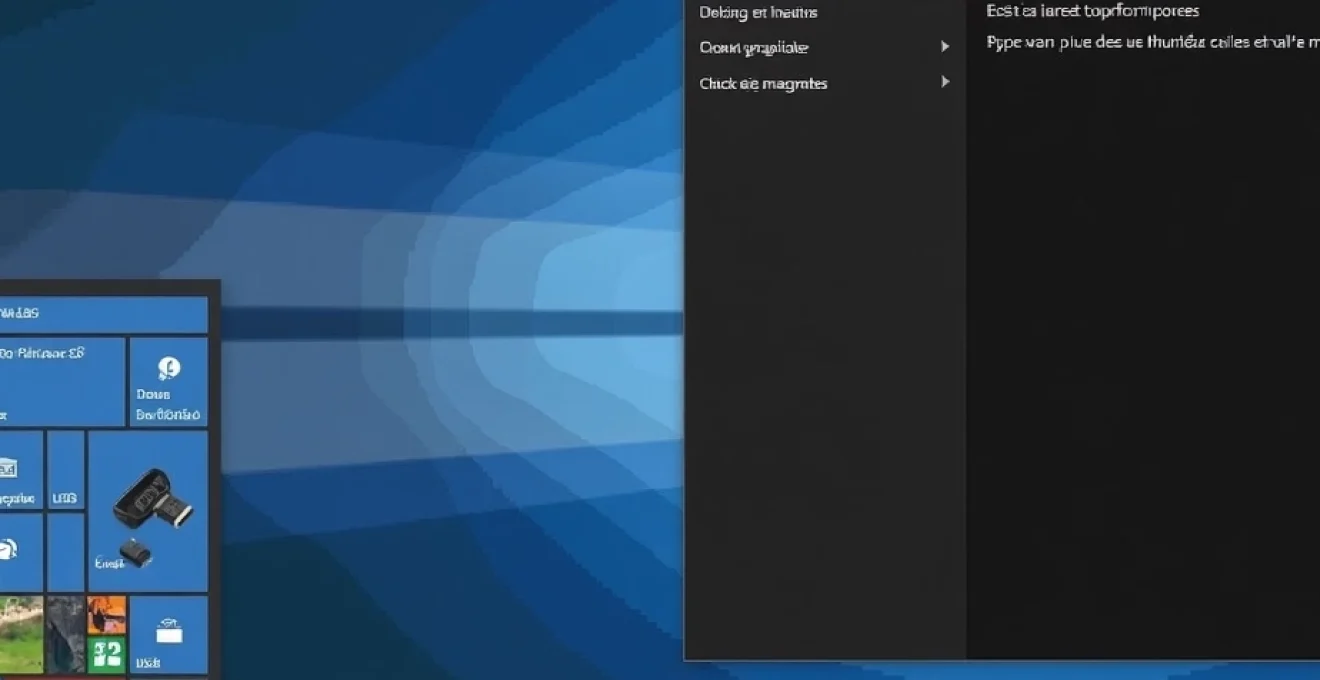Click the top header bar of tile panel

pyautogui.click(x=100, y=314)
